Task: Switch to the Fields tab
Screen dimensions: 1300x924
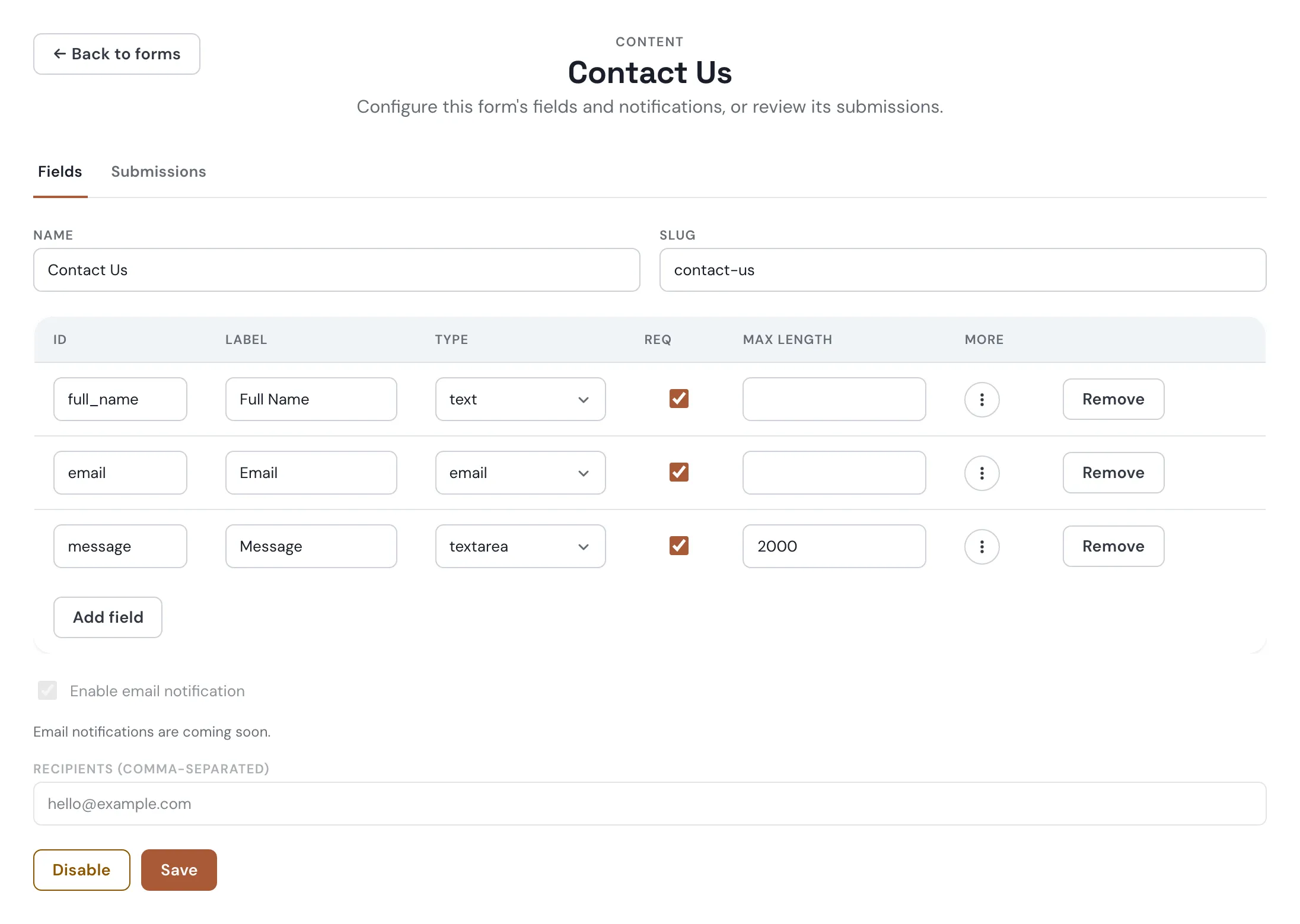Action: (60, 171)
